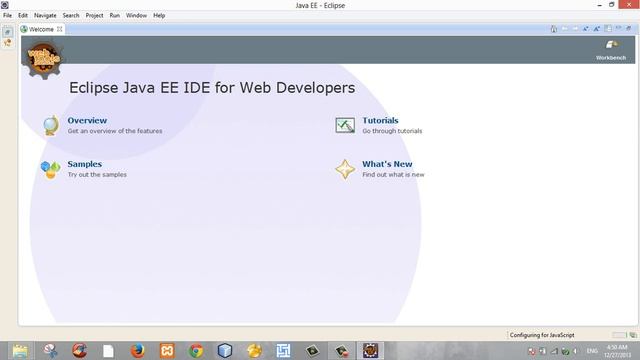Viewport: 640px width, 360px height.
Task: Launch Firefox from the taskbar
Action: pyautogui.click(x=138, y=351)
